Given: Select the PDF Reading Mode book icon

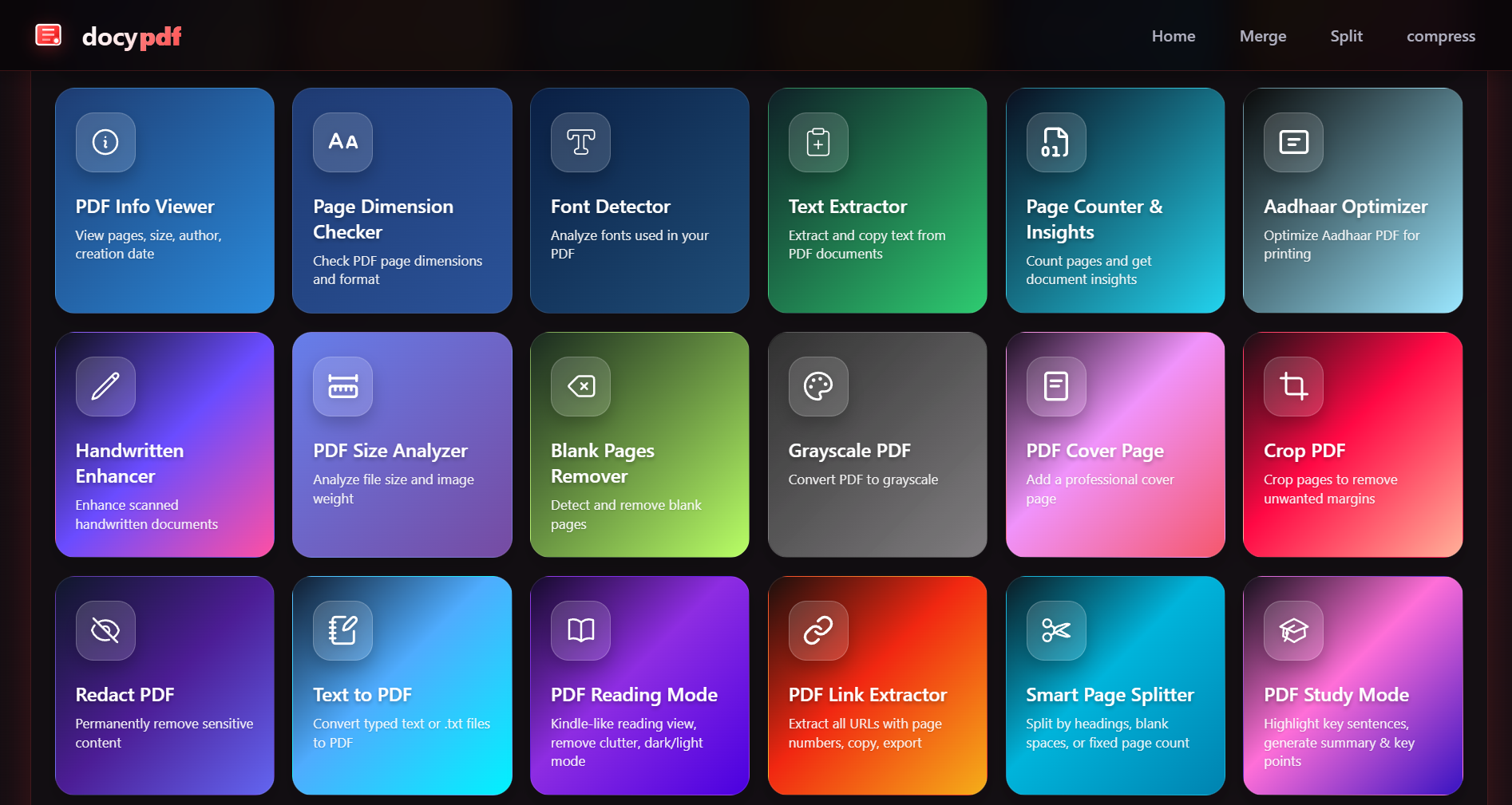Looking at the screenshot, I should (580, 630).
